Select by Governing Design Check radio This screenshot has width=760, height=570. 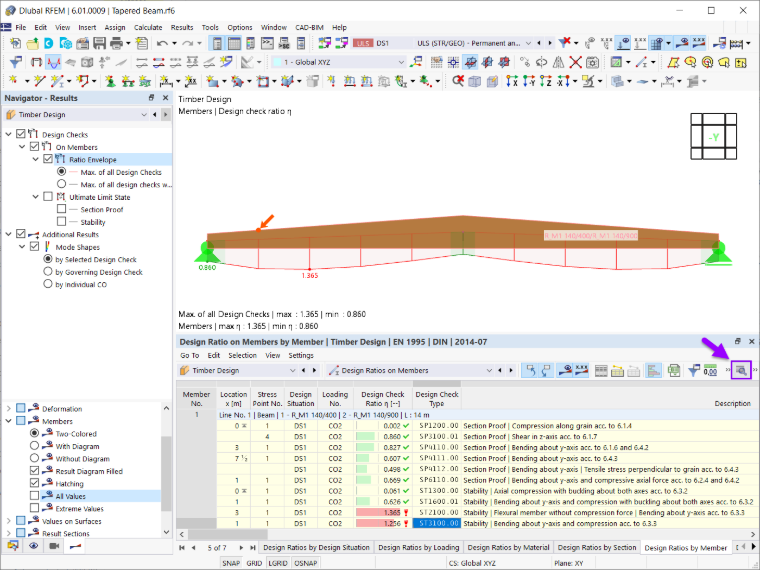48,271
